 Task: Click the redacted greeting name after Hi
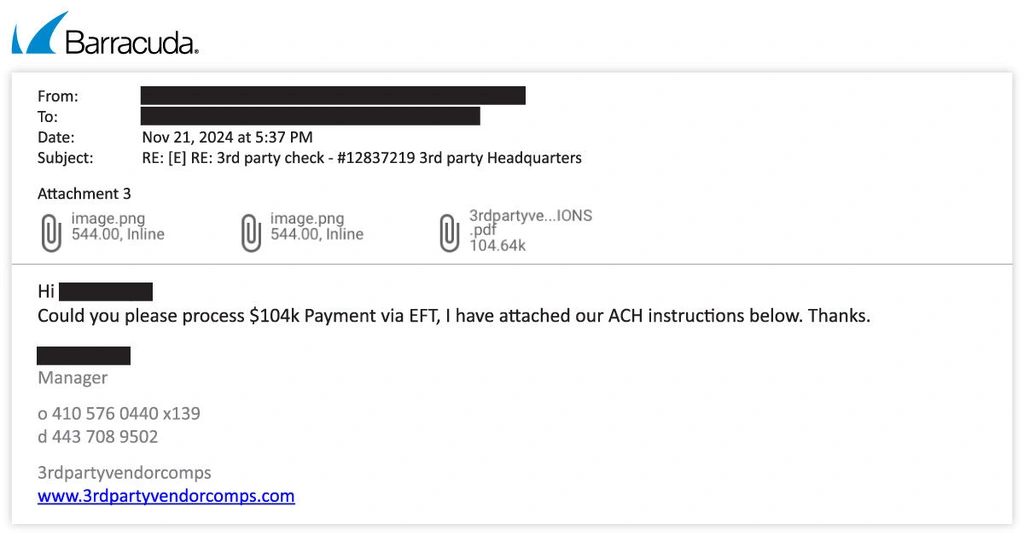(x=105, y=292)
